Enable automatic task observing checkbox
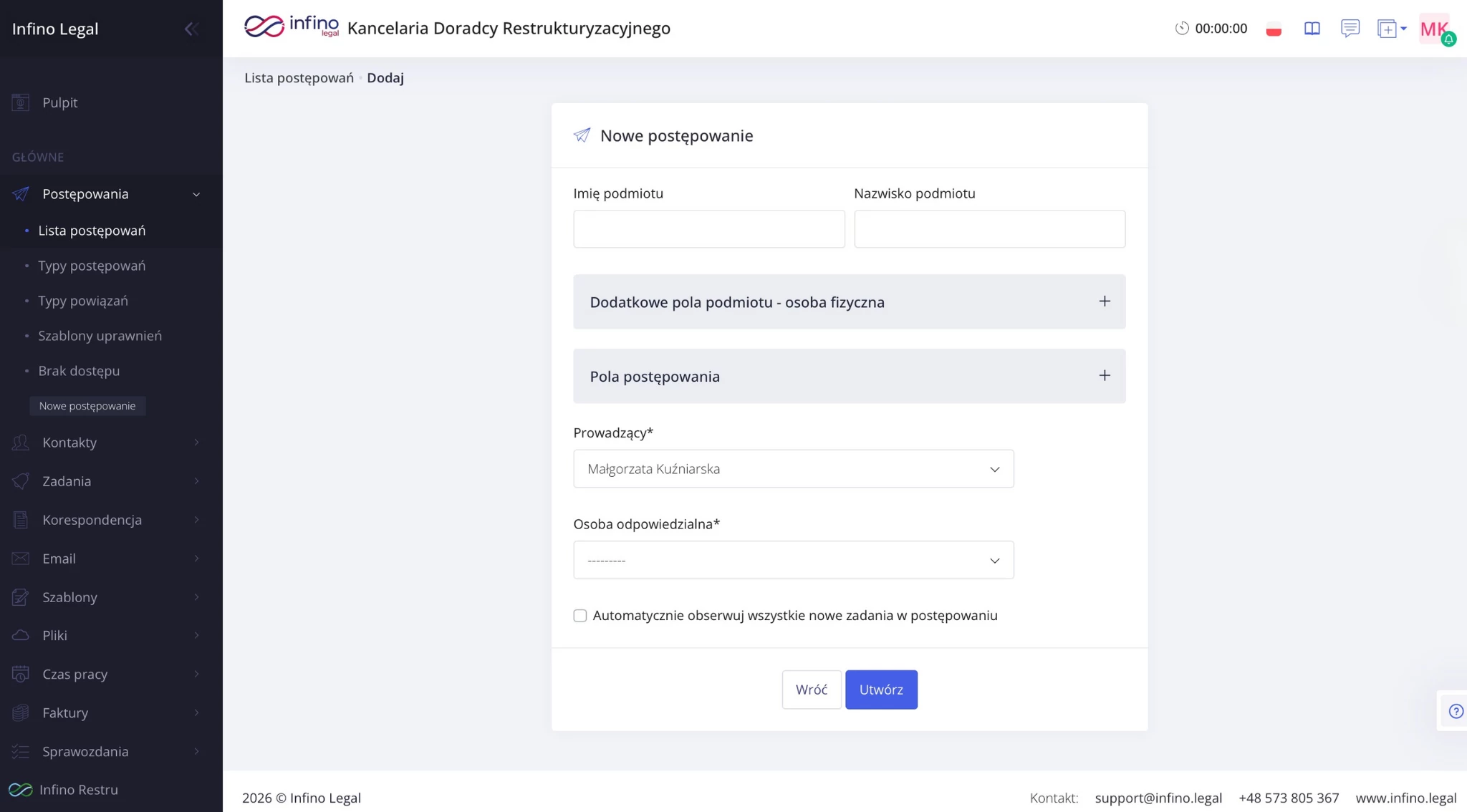This screenshot has width=1467, height=812. 580,616
